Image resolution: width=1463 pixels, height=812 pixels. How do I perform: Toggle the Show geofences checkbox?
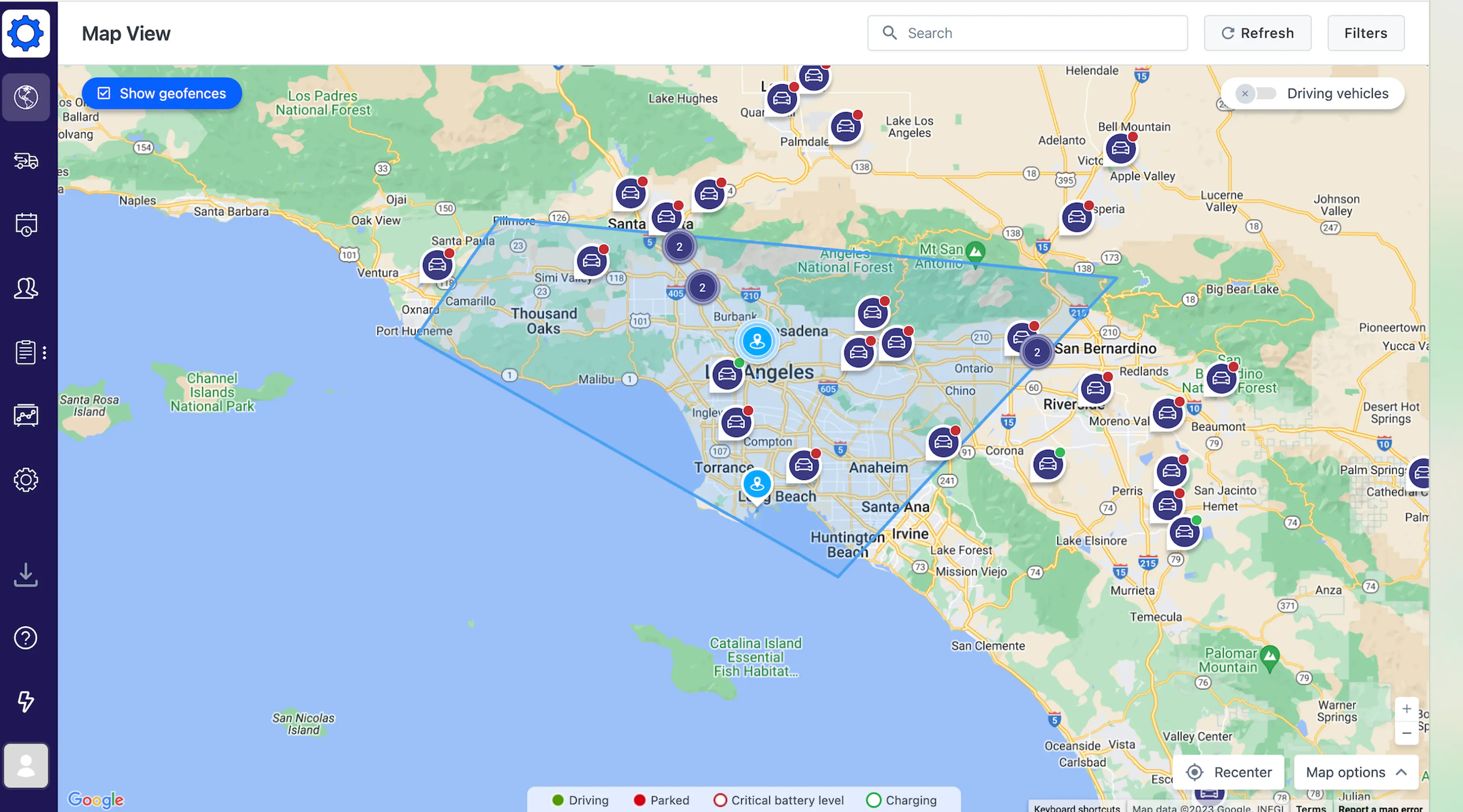point(104,93)
